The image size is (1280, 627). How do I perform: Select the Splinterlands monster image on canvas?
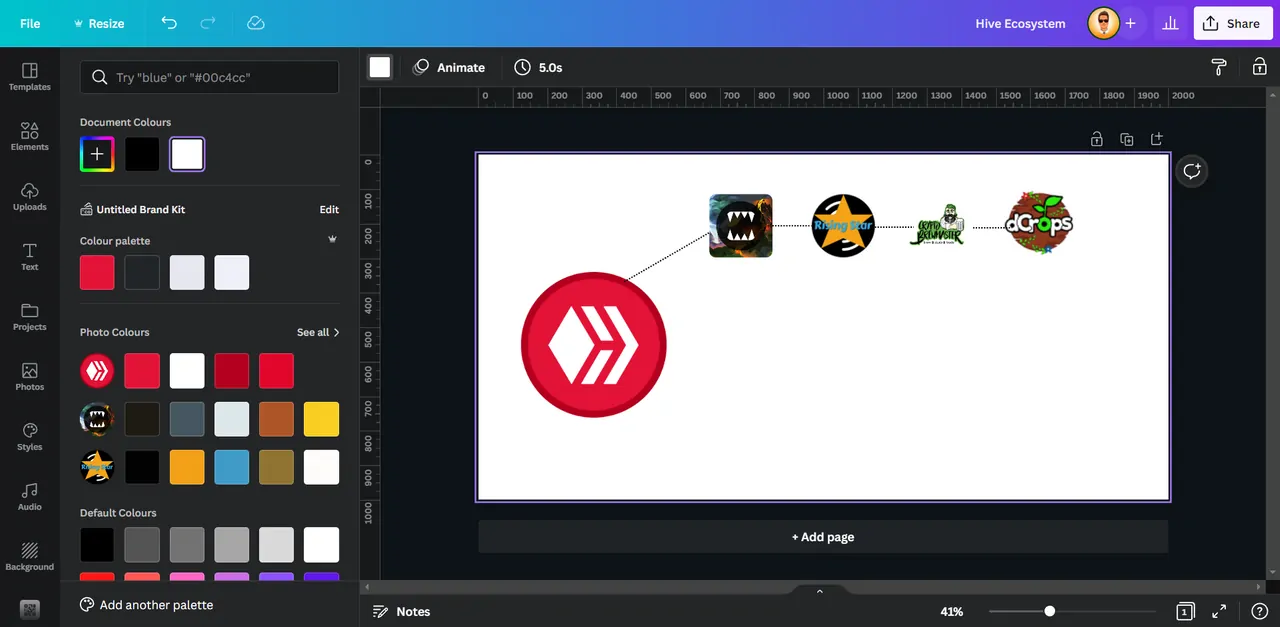(x=741, y=226)
